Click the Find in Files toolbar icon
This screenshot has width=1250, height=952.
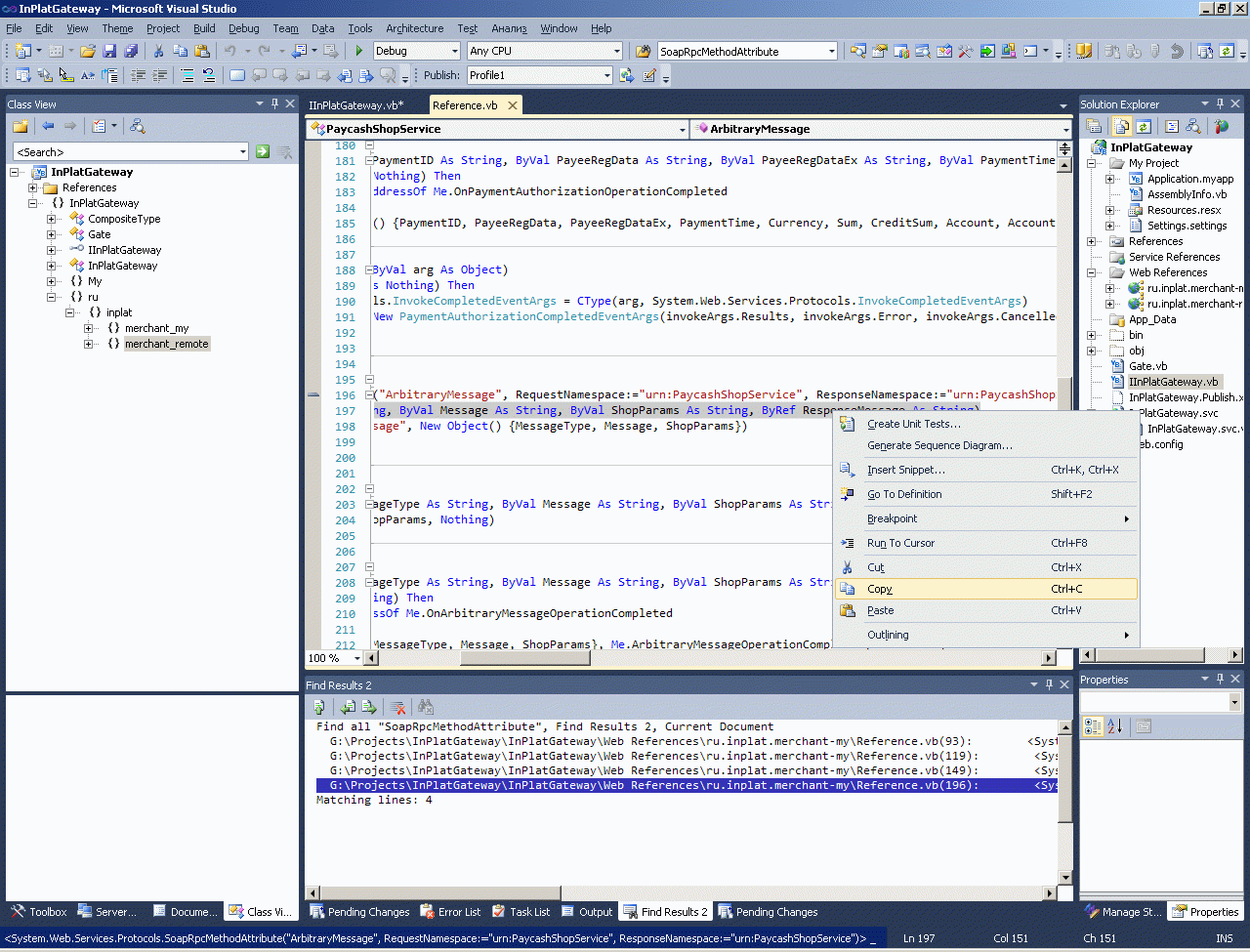[x=643, y=51]
